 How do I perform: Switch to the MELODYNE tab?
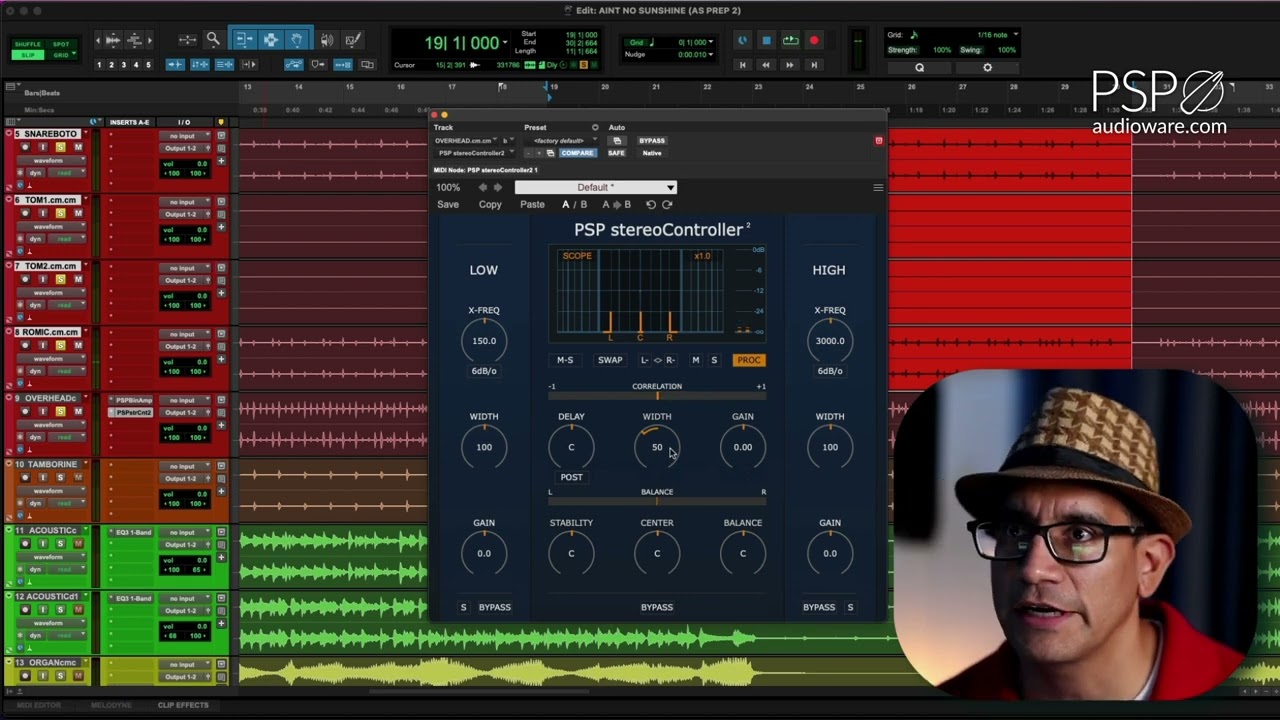(110, 705)
